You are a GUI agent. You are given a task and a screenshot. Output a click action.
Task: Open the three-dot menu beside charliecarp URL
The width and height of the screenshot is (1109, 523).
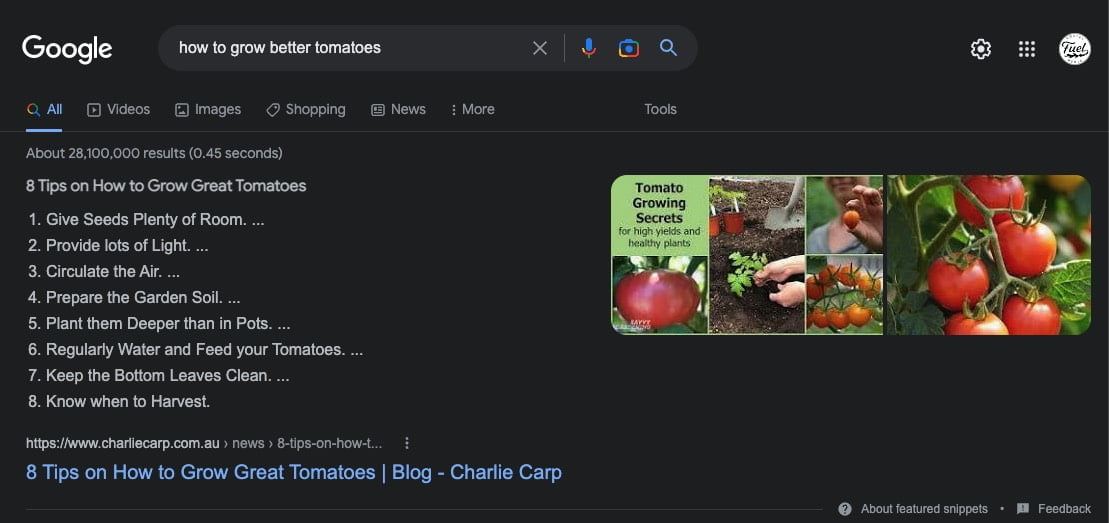click(x=407, y=443)
